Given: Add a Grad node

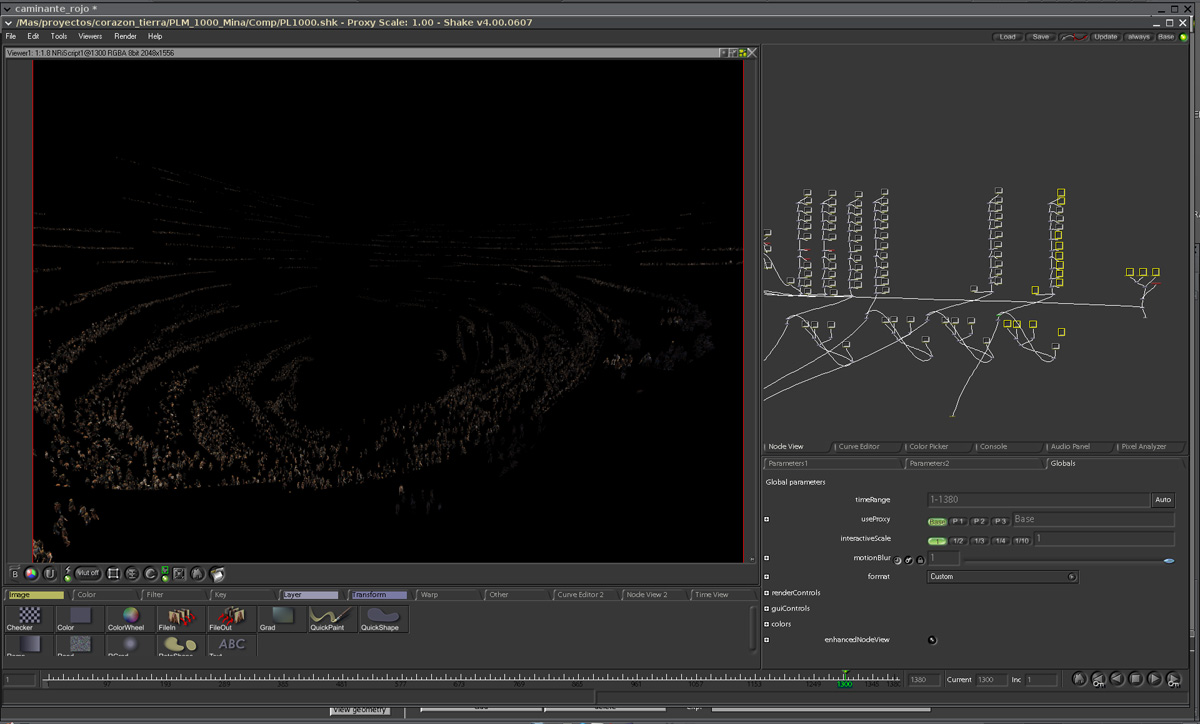Looking at the screenshot, I should (x=280, y=619).
